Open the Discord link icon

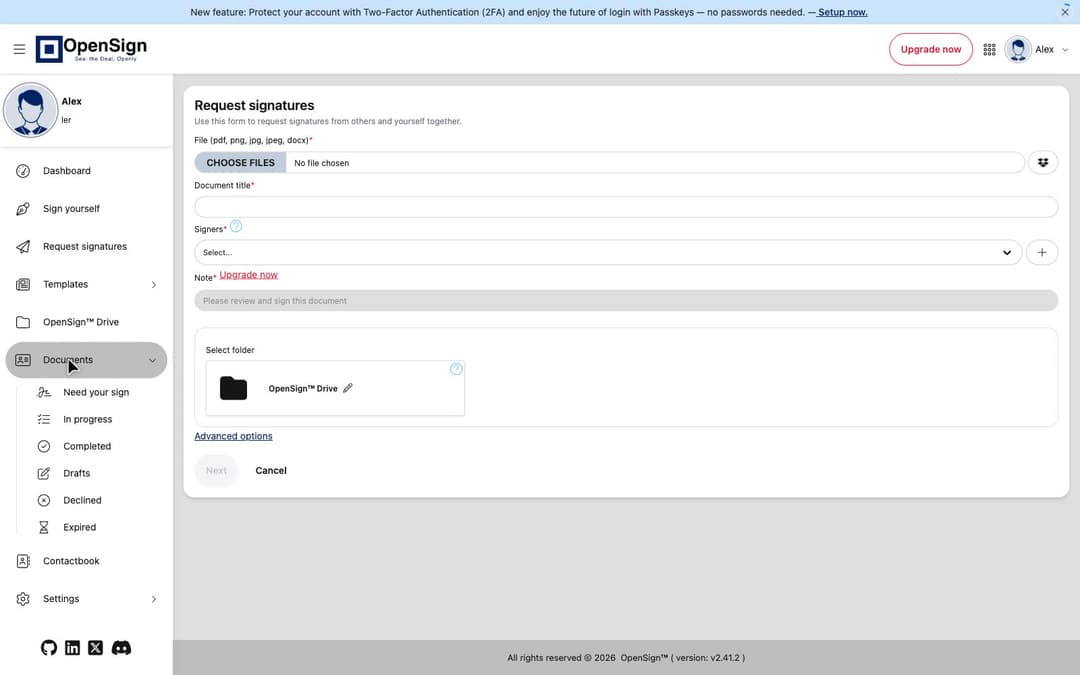click(121, 648)
